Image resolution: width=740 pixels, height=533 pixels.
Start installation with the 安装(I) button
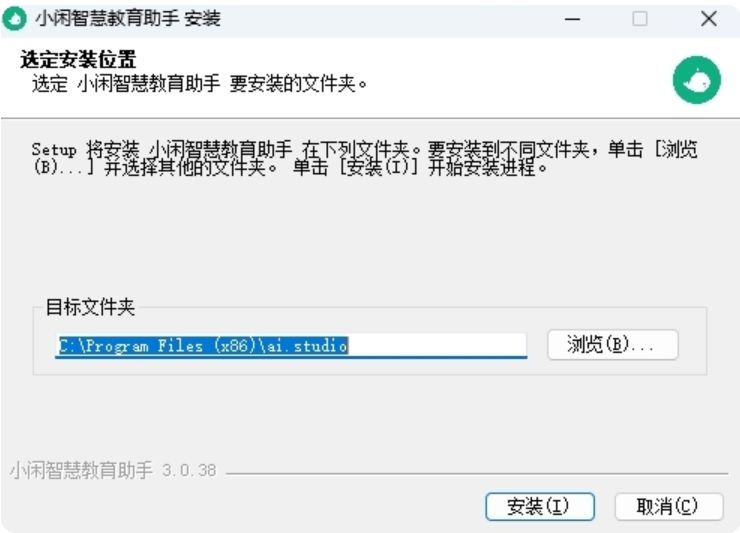click(x=539, y=507)
